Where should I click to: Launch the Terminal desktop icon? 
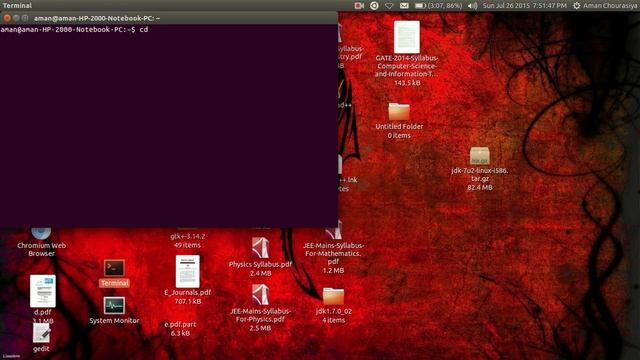pyautogui.click(x=114, y=268)
